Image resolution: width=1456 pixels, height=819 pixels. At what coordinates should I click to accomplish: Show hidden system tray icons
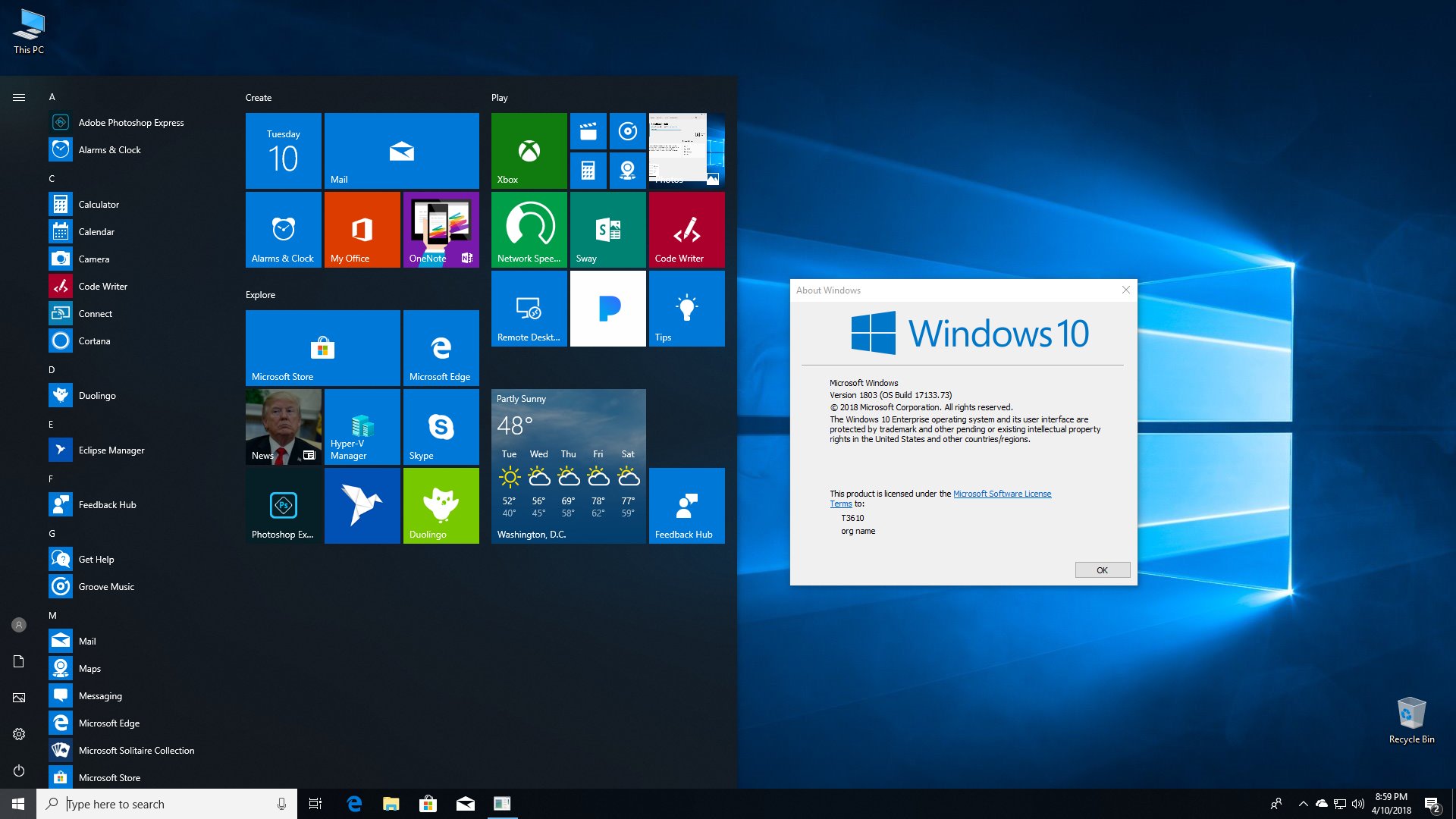1303,804
